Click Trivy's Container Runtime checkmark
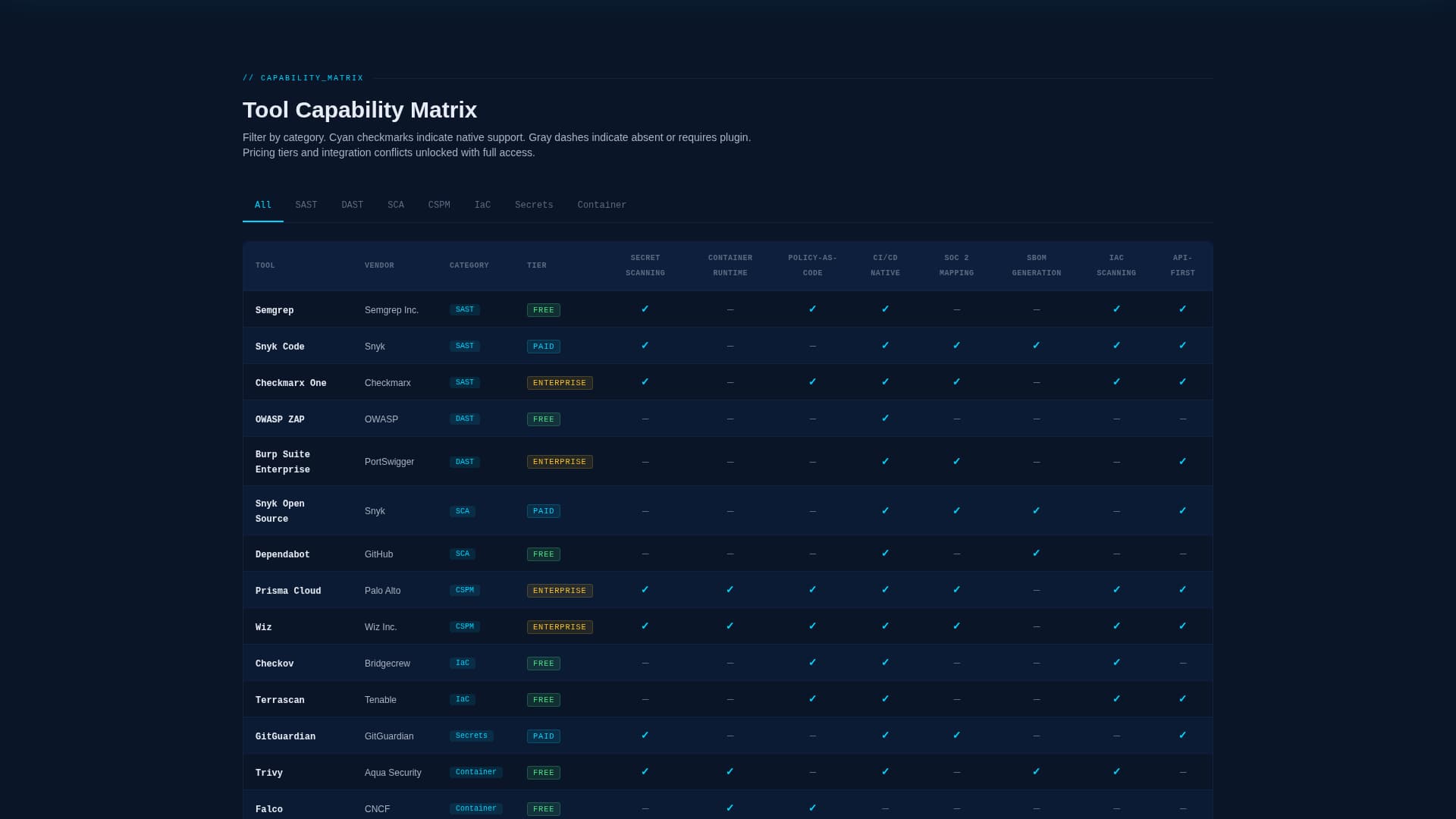This screenshot has width=1456, height=819. (730, 772)
